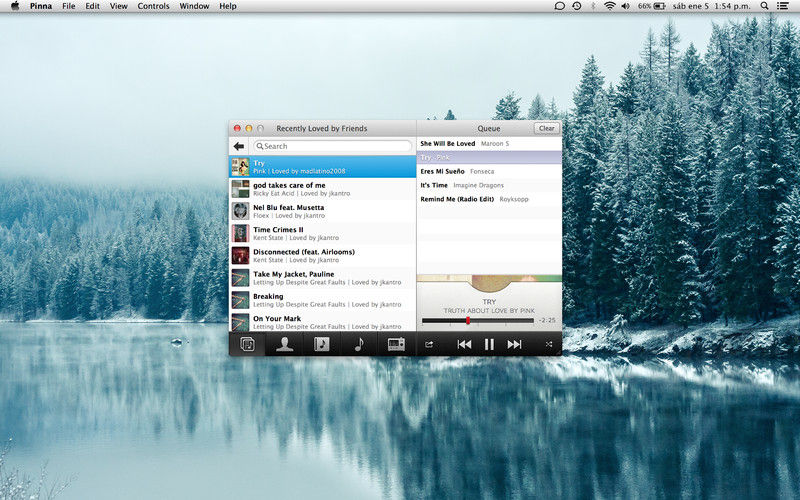Image resolution: width=800 pixels, height=500 pixels.
Task: Close the Pinna window
Action: [x=237, y=129]
